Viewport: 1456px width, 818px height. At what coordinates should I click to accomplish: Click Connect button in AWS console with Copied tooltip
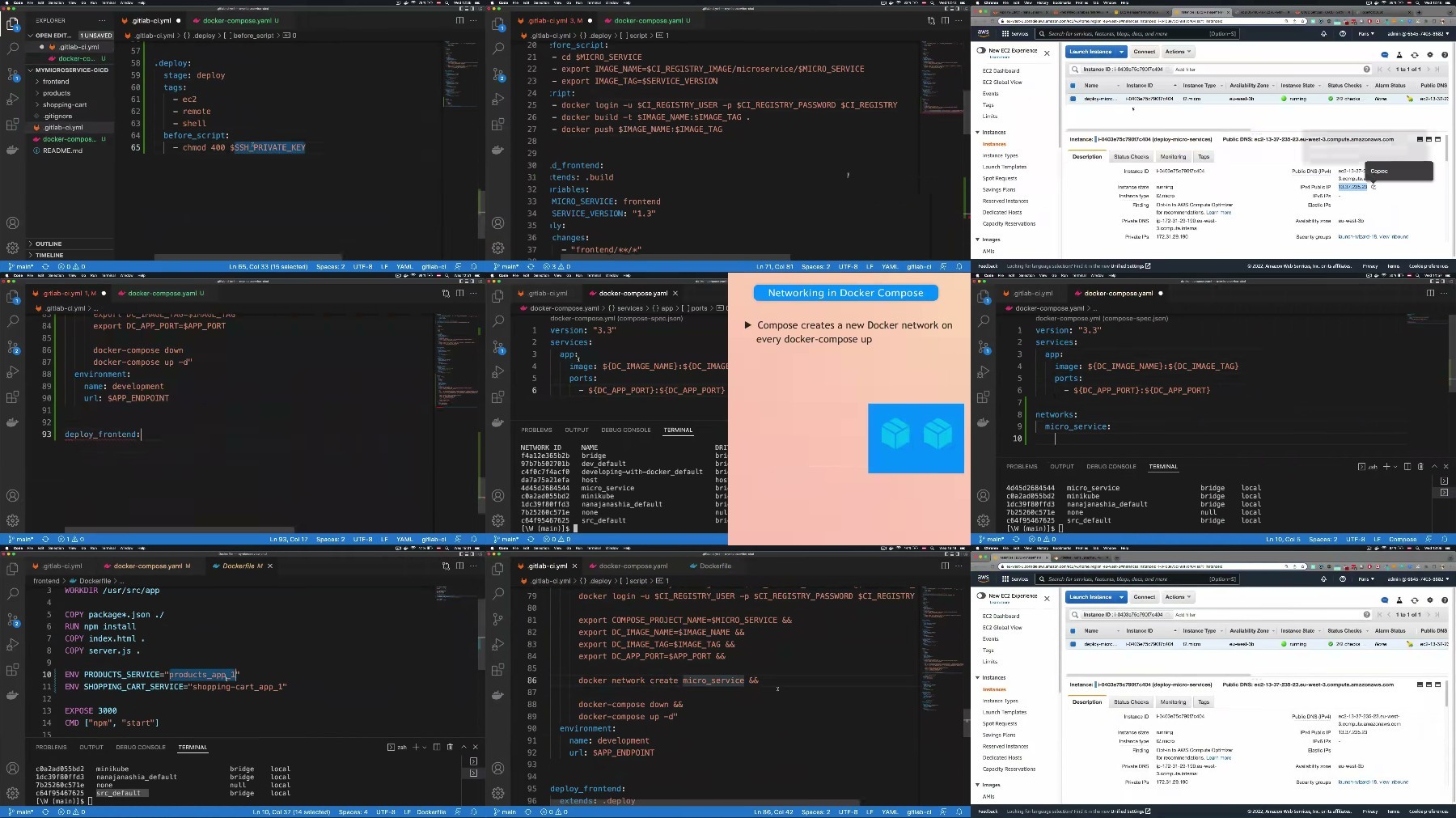click(x=1144, y=52)
